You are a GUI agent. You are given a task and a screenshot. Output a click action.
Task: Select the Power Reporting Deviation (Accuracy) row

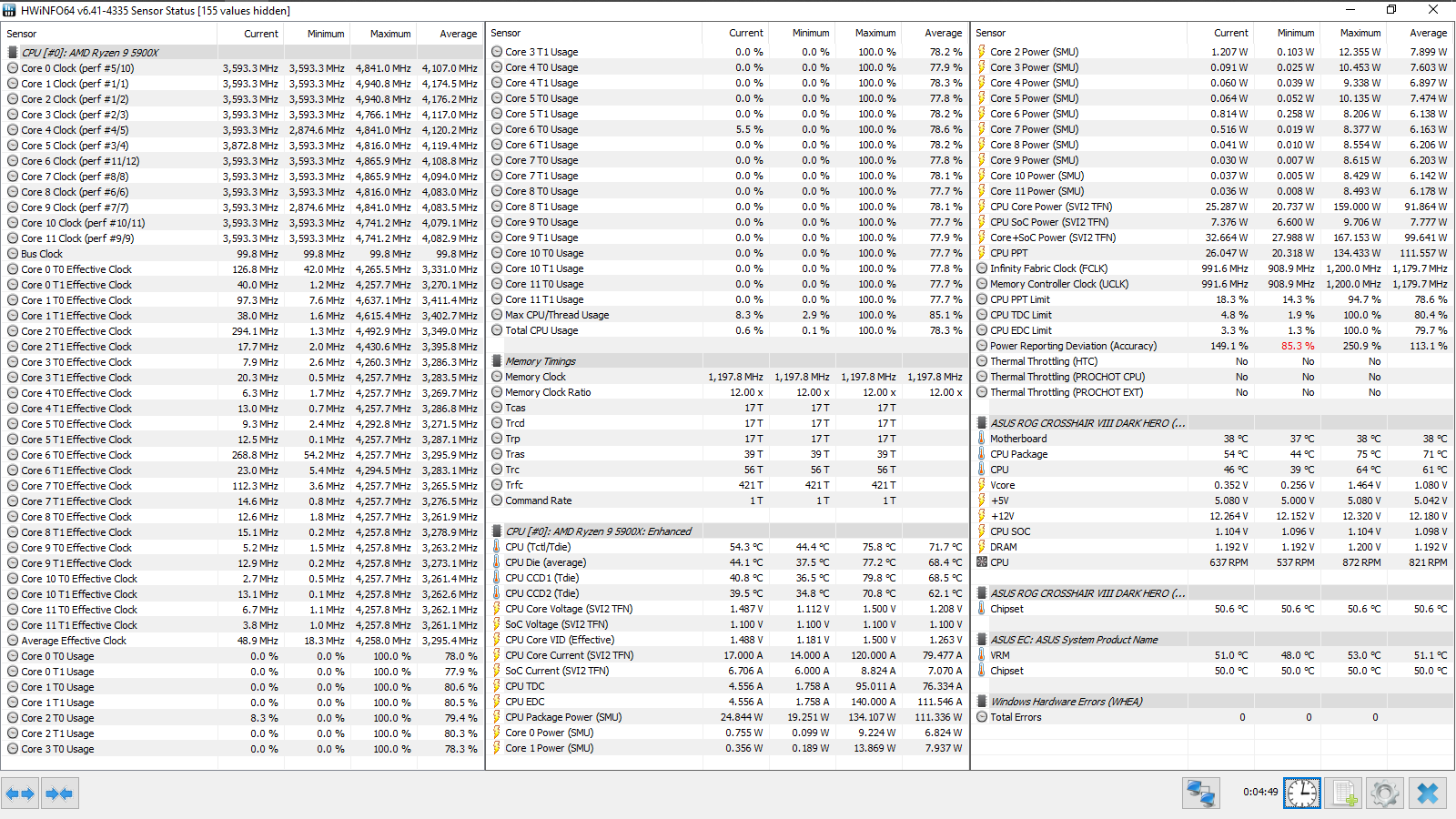[1212, 346]
